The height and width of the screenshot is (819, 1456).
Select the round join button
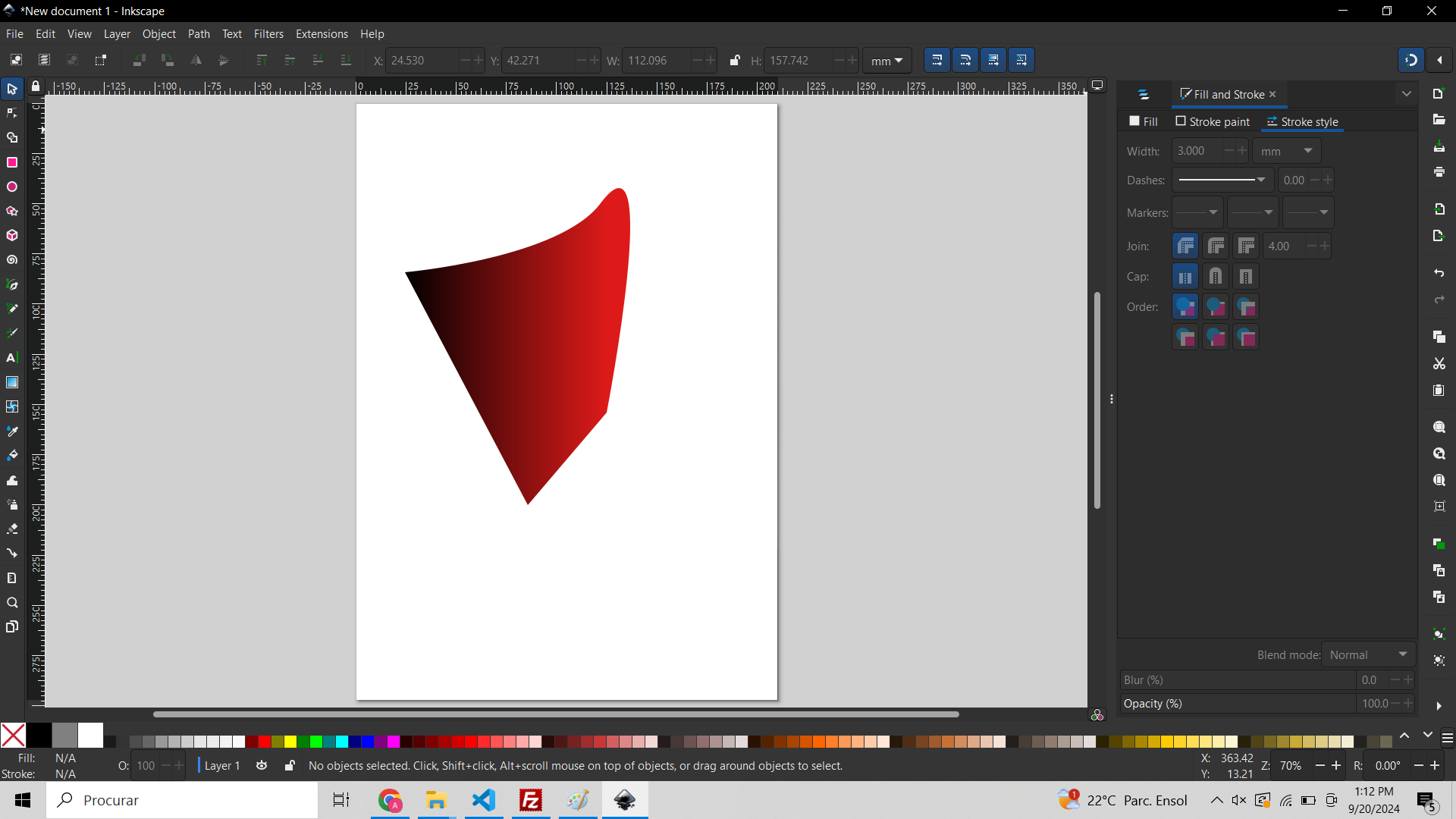point(1216,246)
